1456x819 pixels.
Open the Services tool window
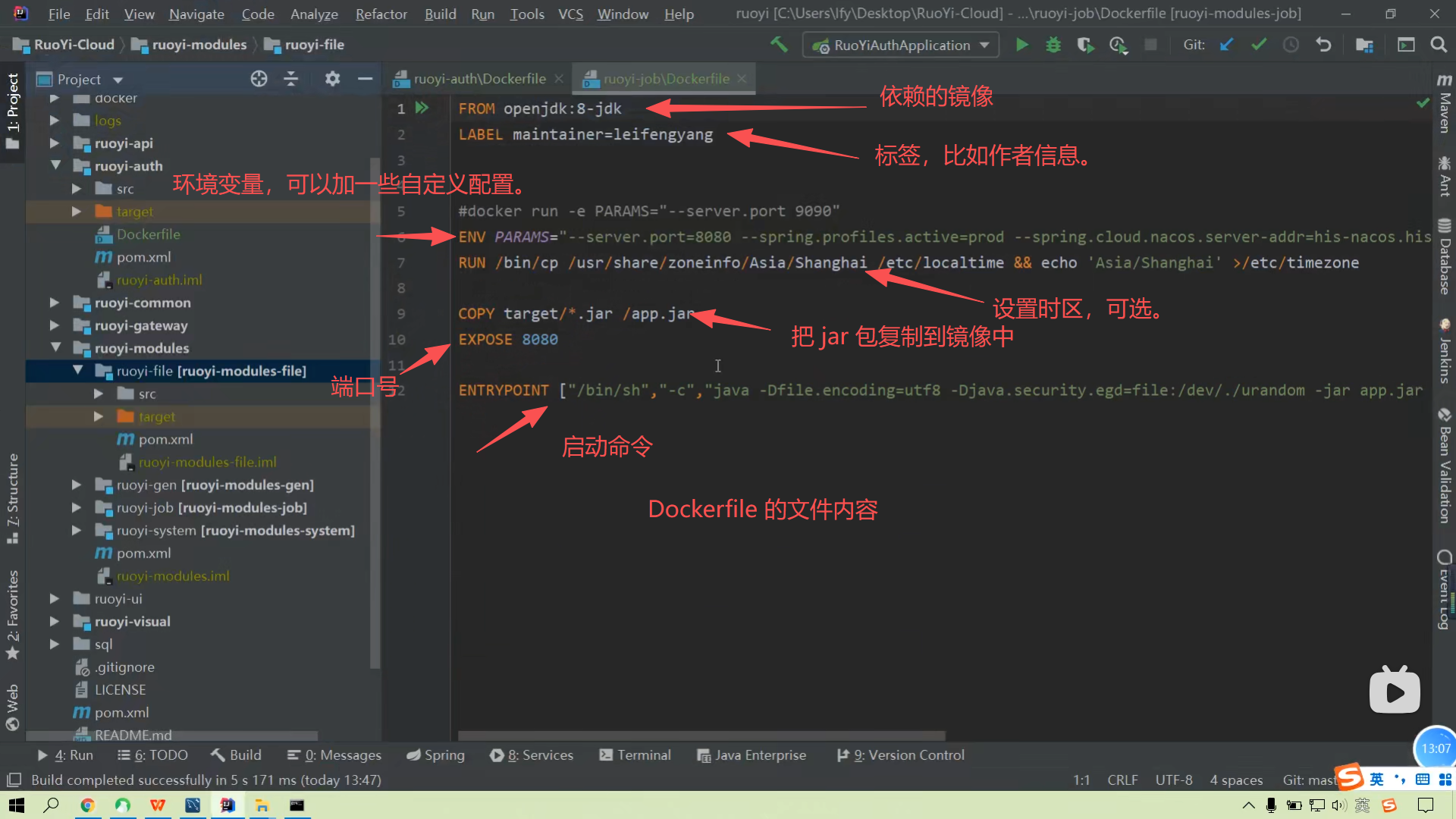coord(532,755)
